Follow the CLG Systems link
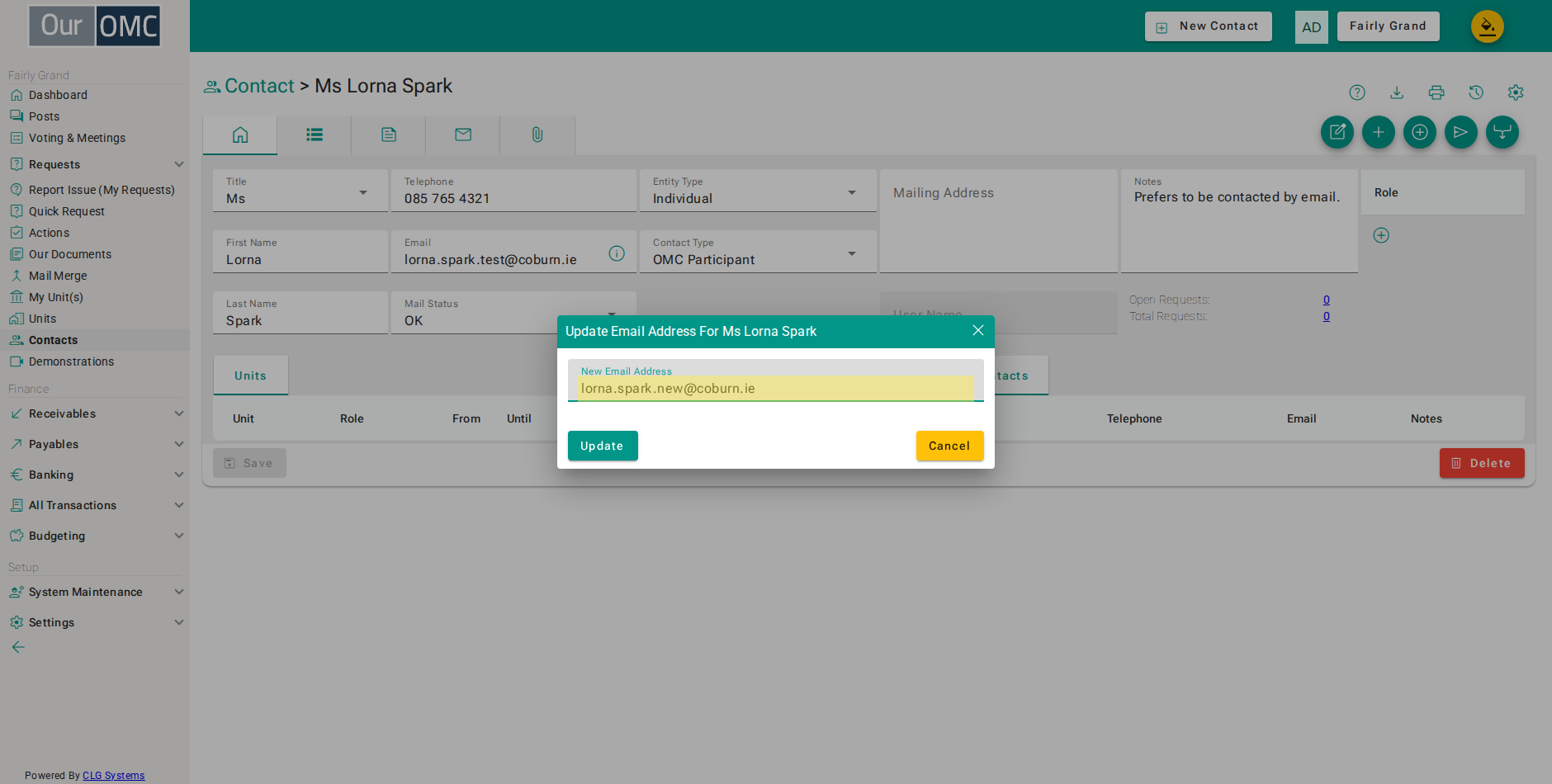The image size is (1552, 784). pyautogui.click(x=113, y=776)
